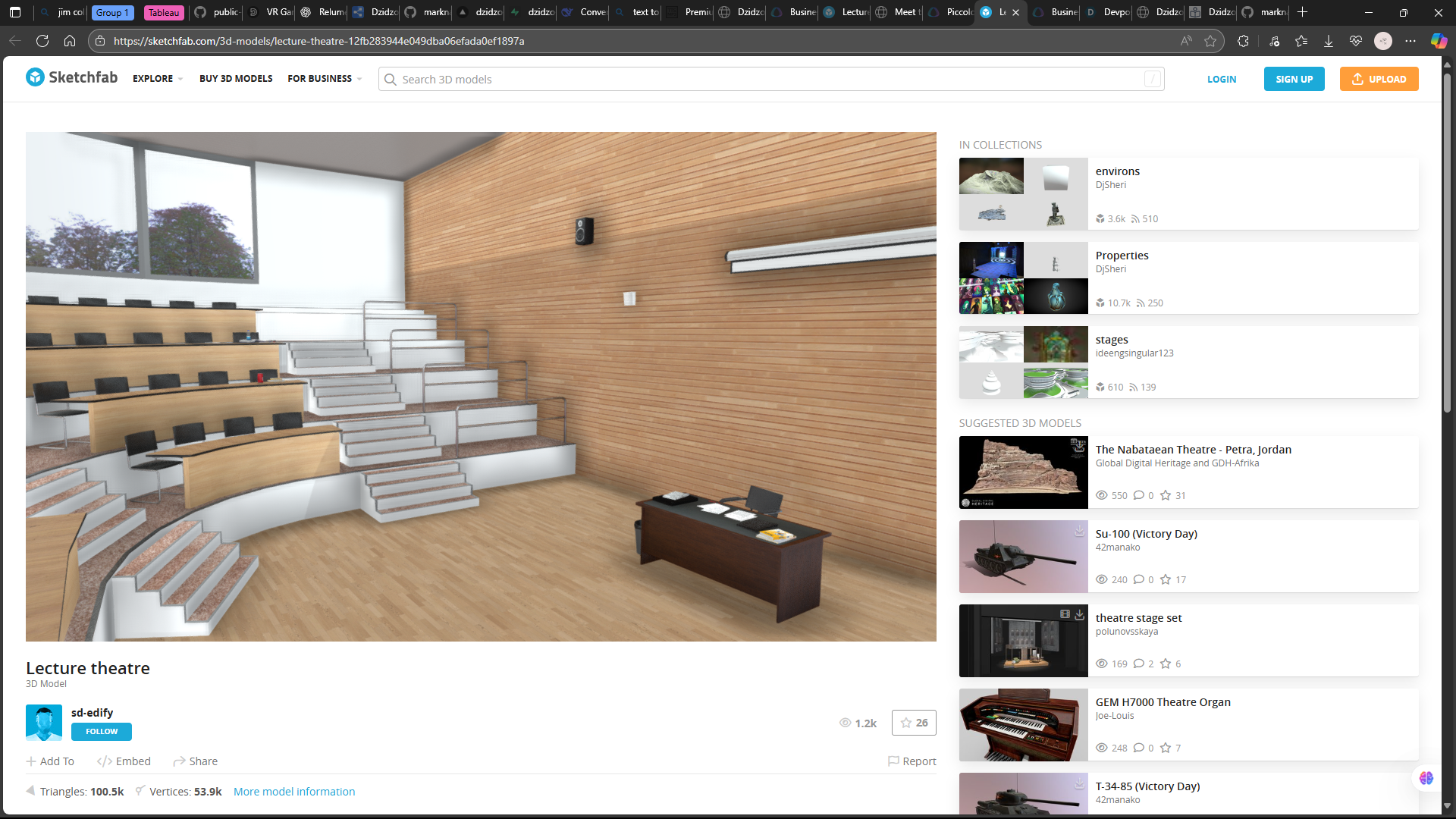The width and height of the screenshot is (1456, 819).
Task: Click the Embed code icon
Action: pyautogui.click(x=104, y=761)
